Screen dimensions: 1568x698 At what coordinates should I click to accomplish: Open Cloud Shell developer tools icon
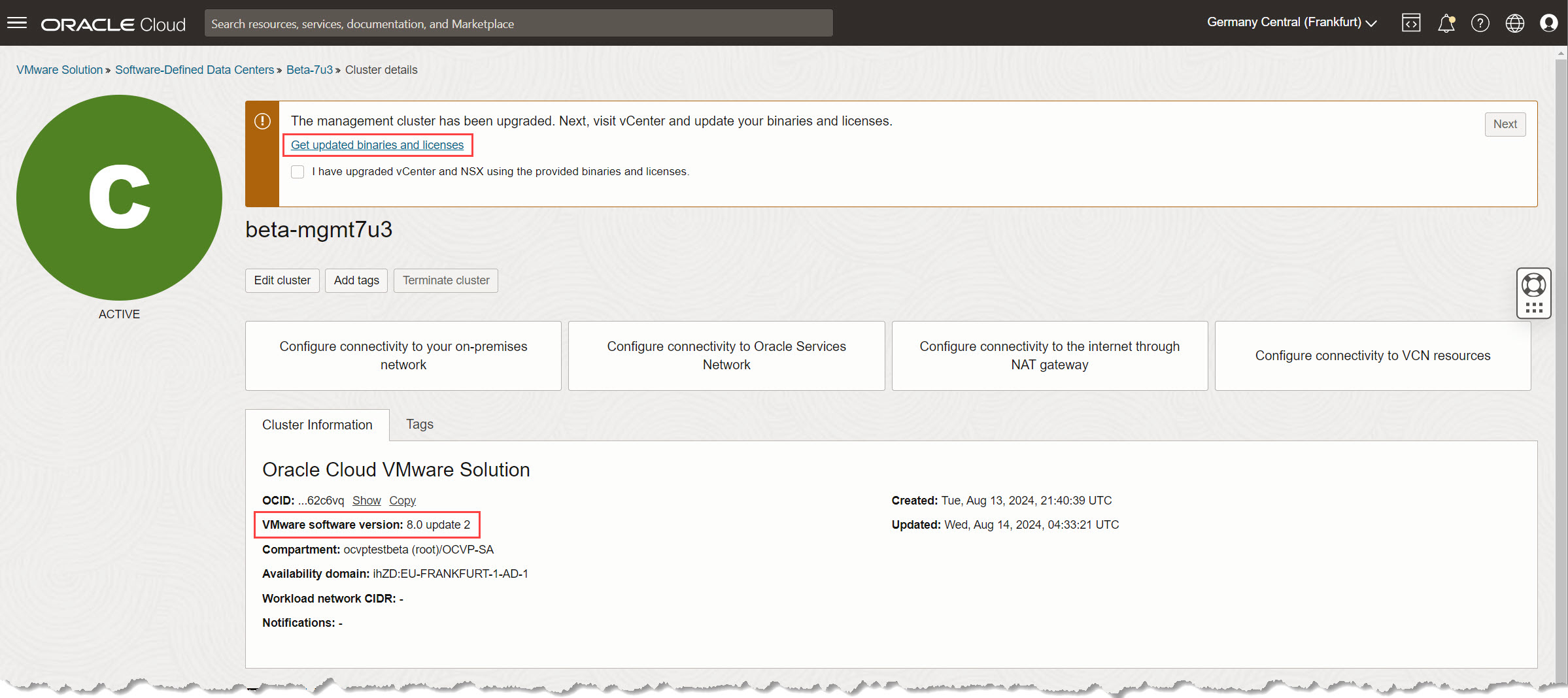(x=1411, y=24)
